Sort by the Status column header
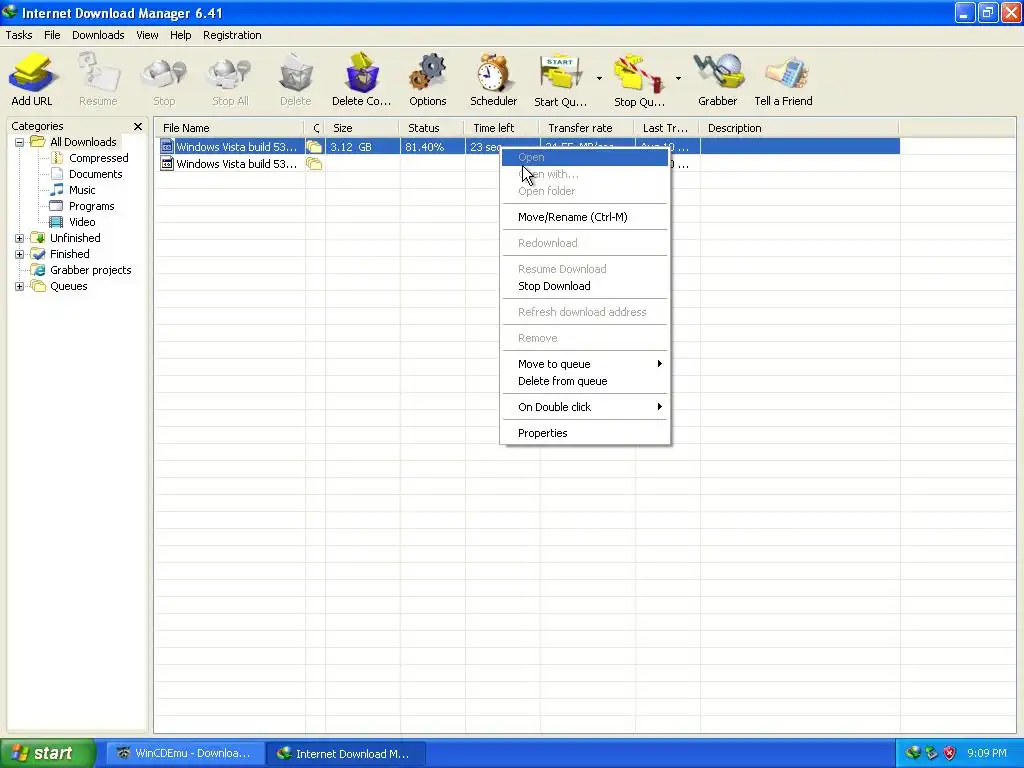This screenshot has width=1024, height=768. tap(431, 128)
